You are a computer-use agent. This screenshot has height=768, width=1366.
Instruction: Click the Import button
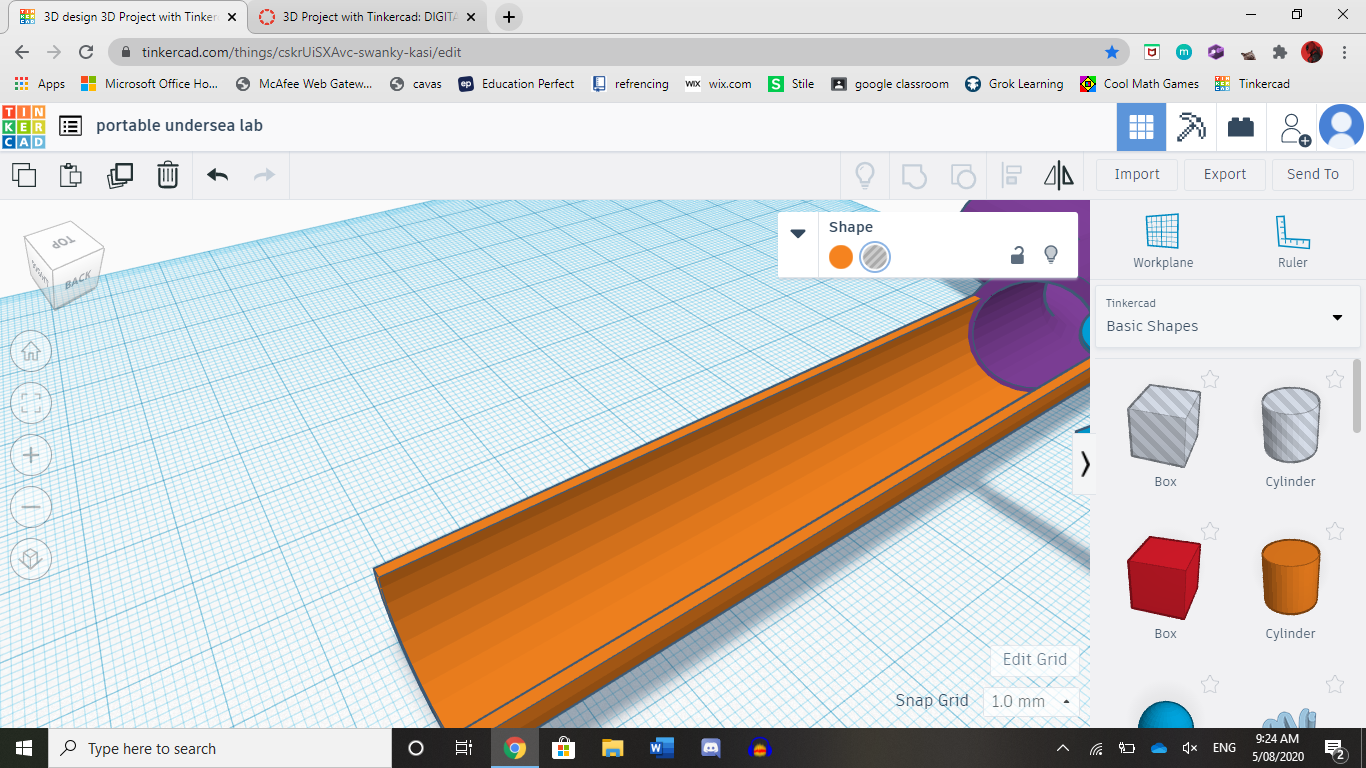pos(1137,174)
